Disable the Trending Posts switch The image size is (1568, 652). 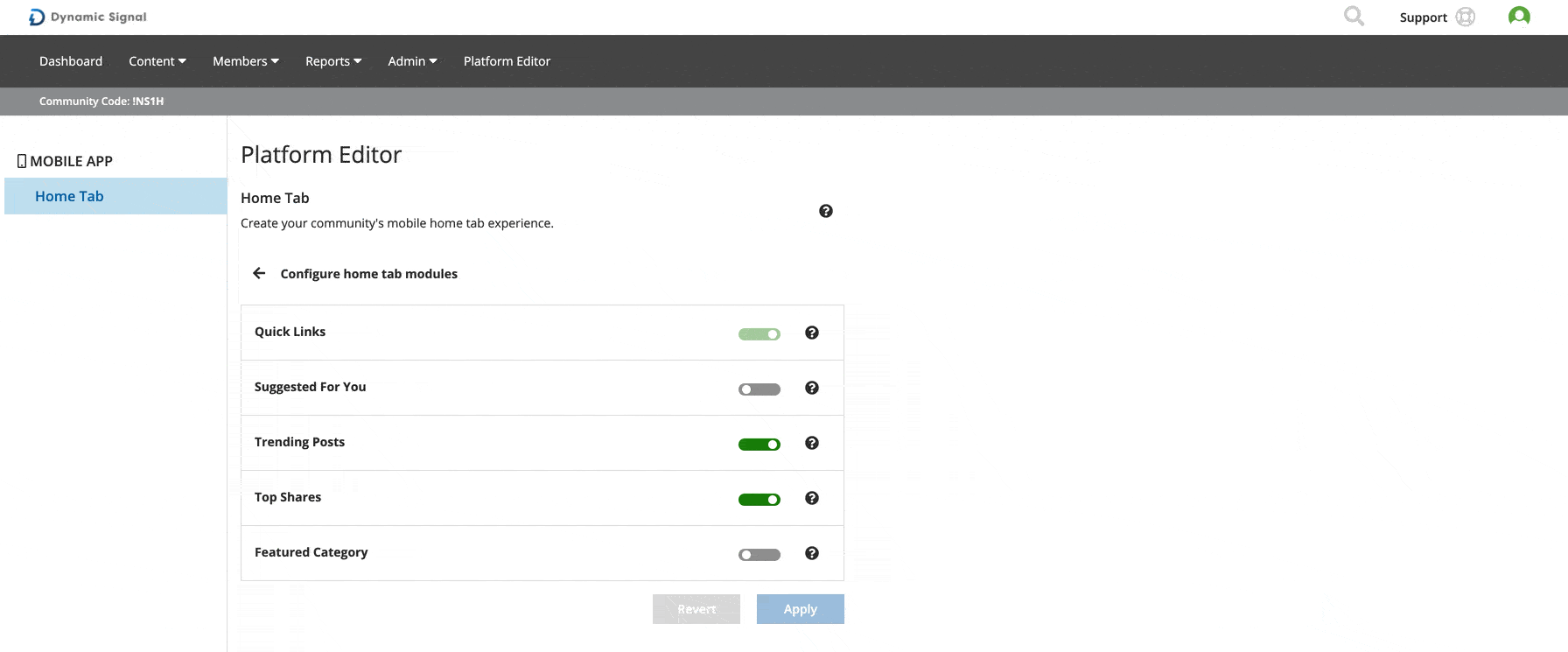(x=759, y=445)
